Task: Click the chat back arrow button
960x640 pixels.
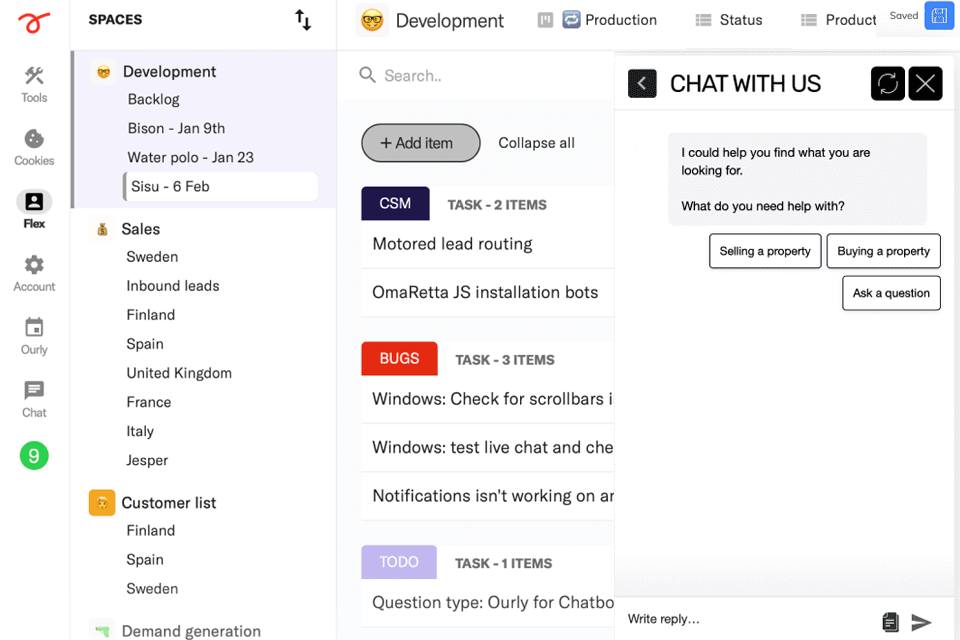Action: [x=642, y=83]
